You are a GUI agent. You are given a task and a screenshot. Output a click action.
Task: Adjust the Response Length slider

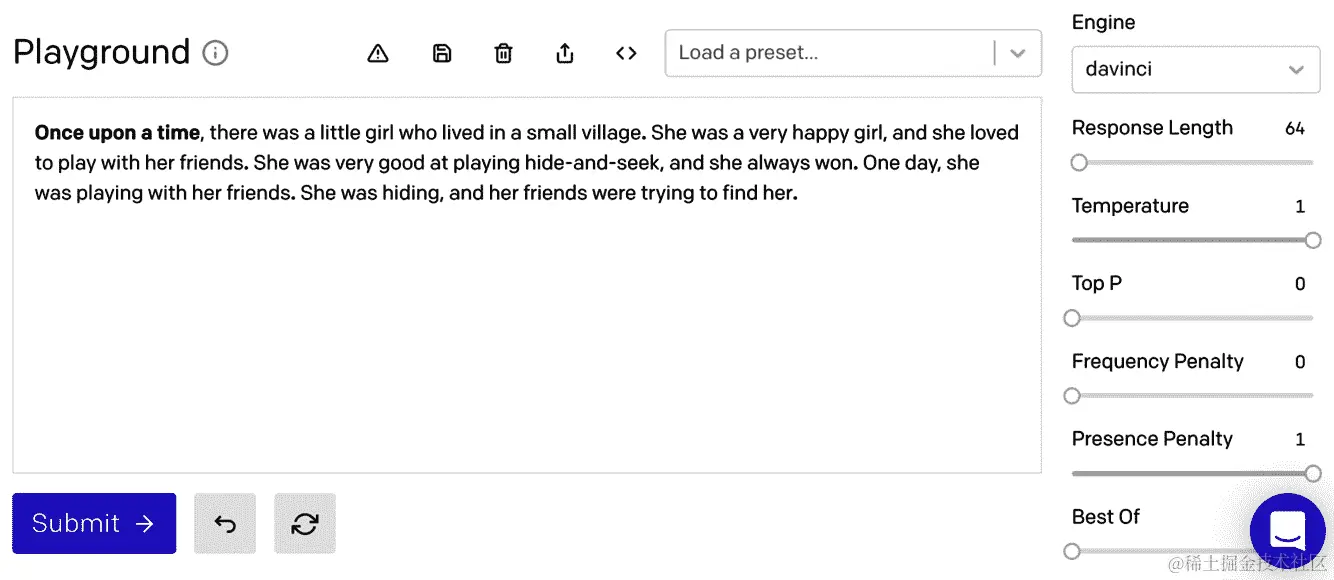tap(1079, 162)
